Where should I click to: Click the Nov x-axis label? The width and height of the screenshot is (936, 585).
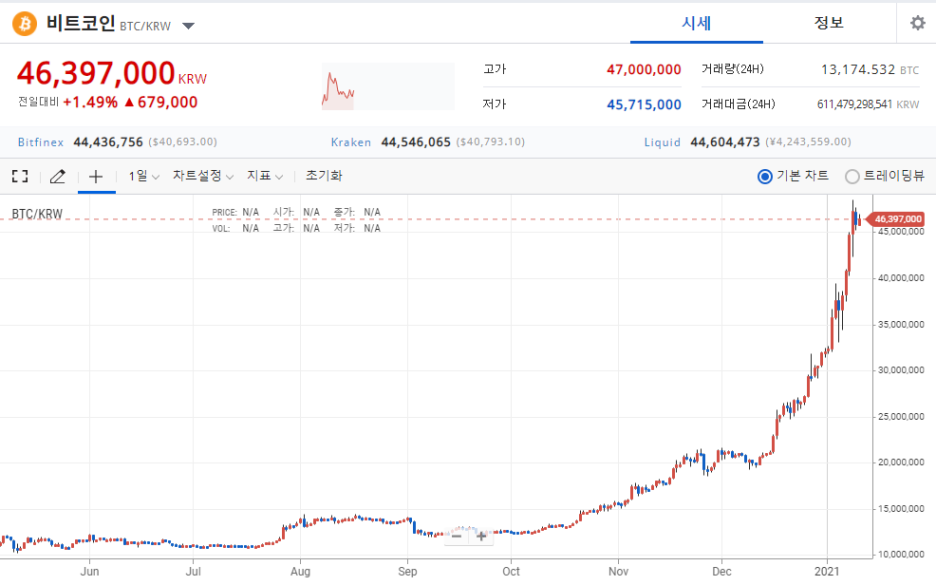tap(618, 571)
